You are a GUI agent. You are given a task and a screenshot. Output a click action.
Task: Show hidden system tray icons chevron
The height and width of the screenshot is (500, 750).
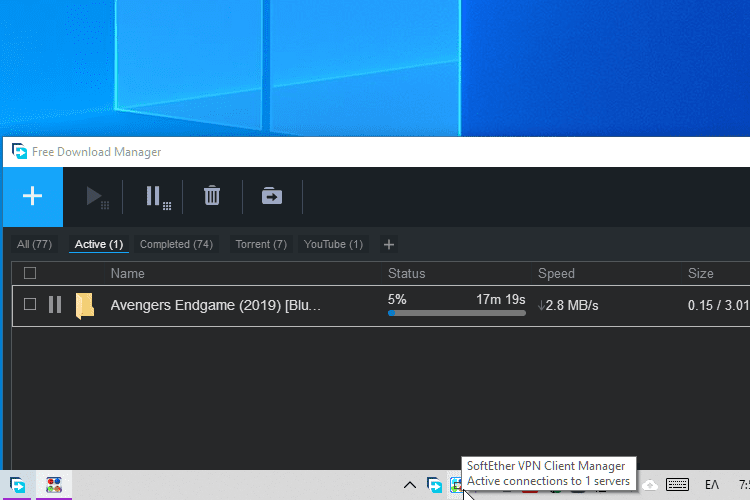(409, 485)
